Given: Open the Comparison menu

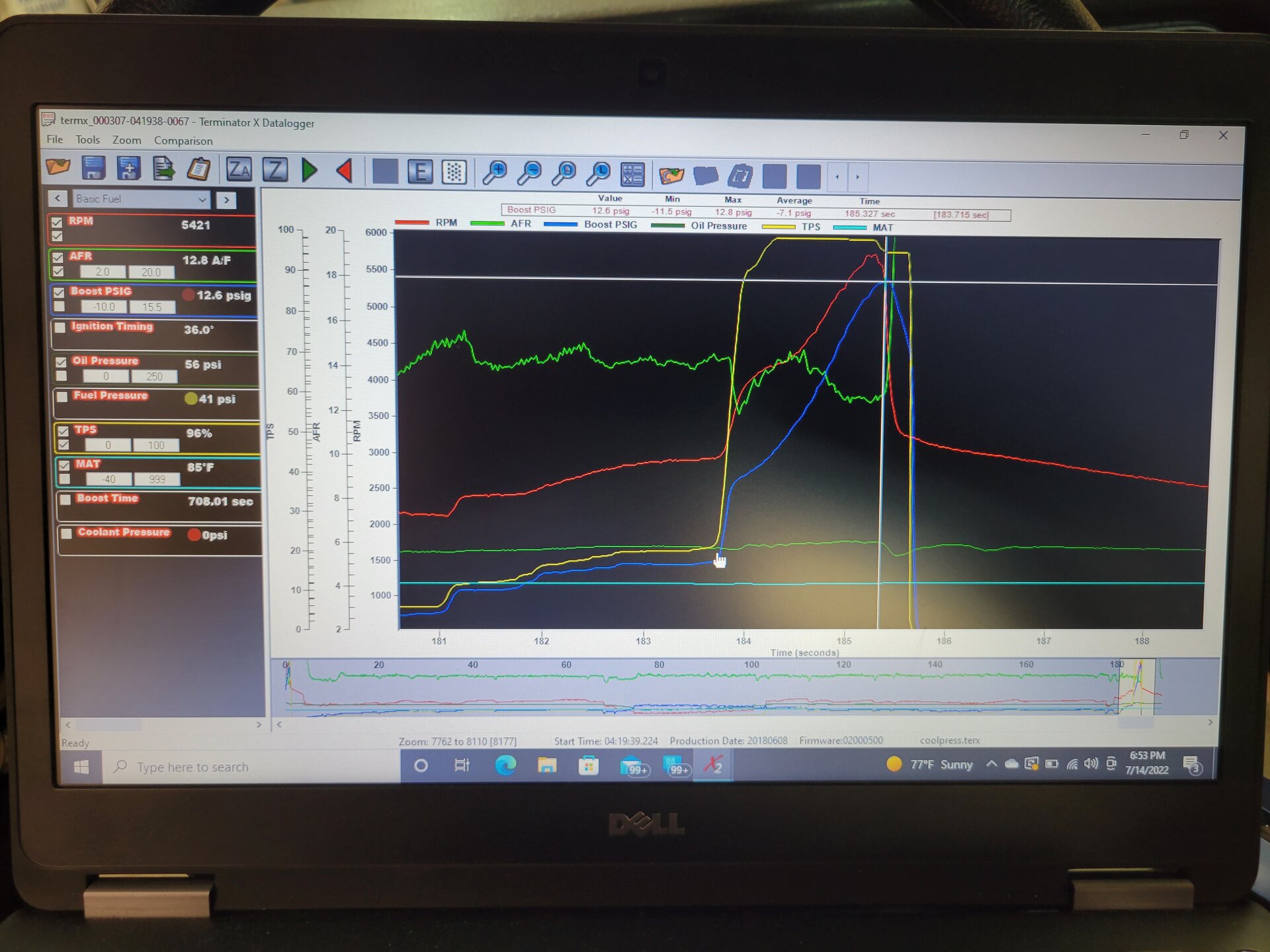Looking at the screenshot, I should coord(183,141).
